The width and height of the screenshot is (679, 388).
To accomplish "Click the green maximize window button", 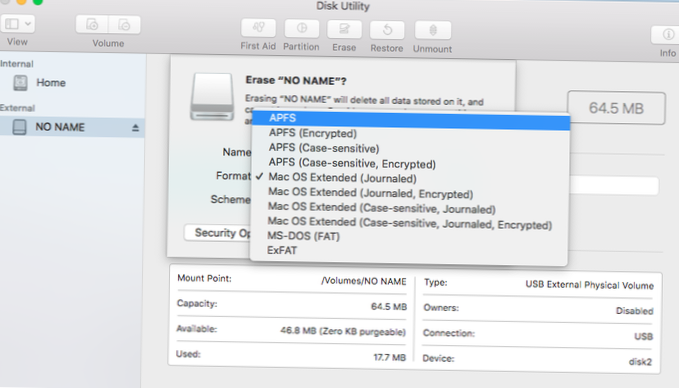I will click(x=38, y=2).
